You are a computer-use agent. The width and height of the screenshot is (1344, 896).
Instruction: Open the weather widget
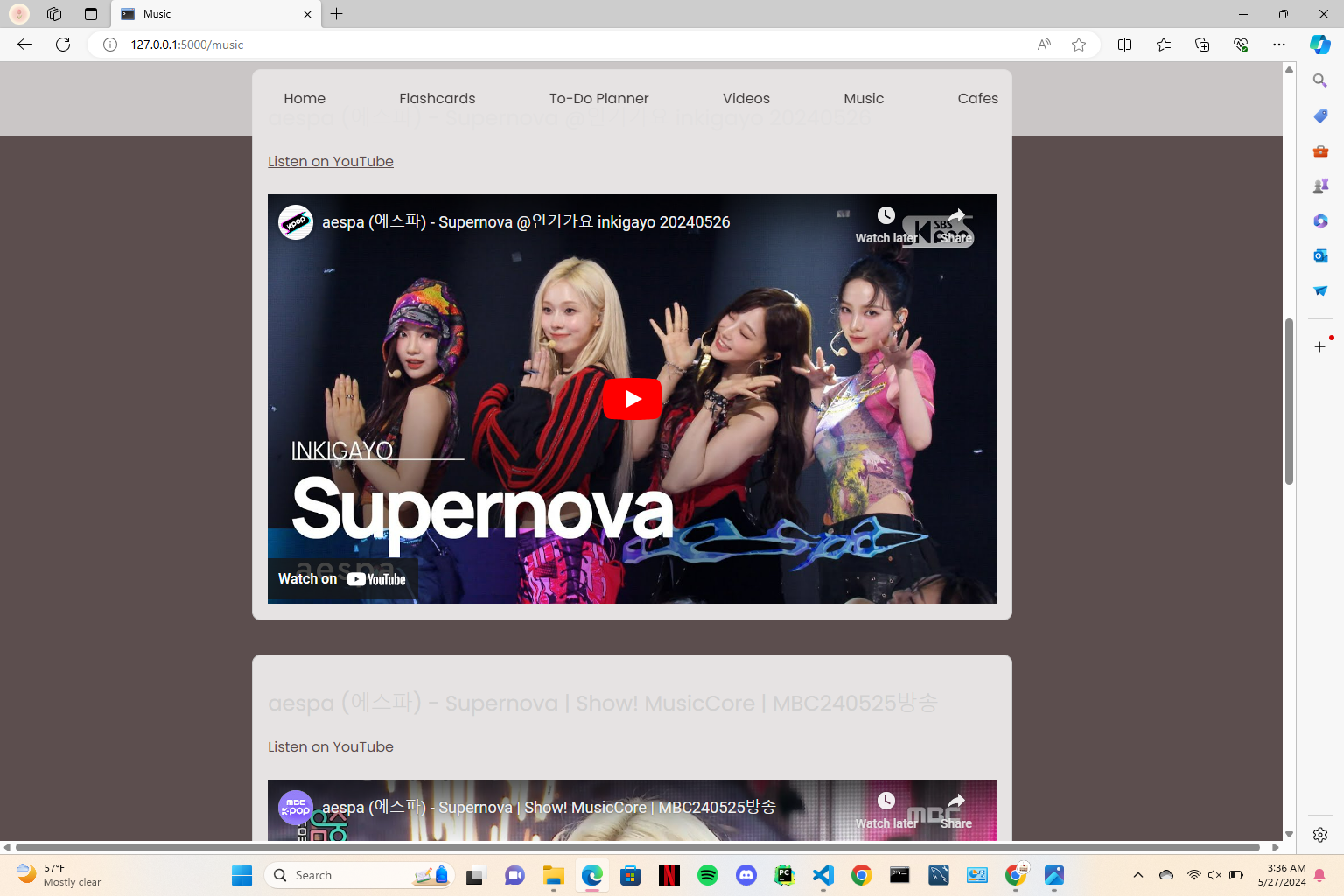(x=59, y=875)
